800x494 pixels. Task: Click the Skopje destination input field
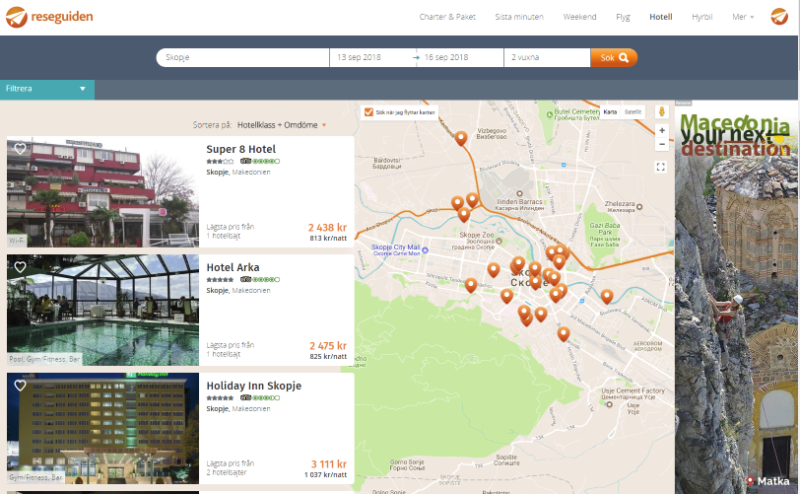point(243,58)
